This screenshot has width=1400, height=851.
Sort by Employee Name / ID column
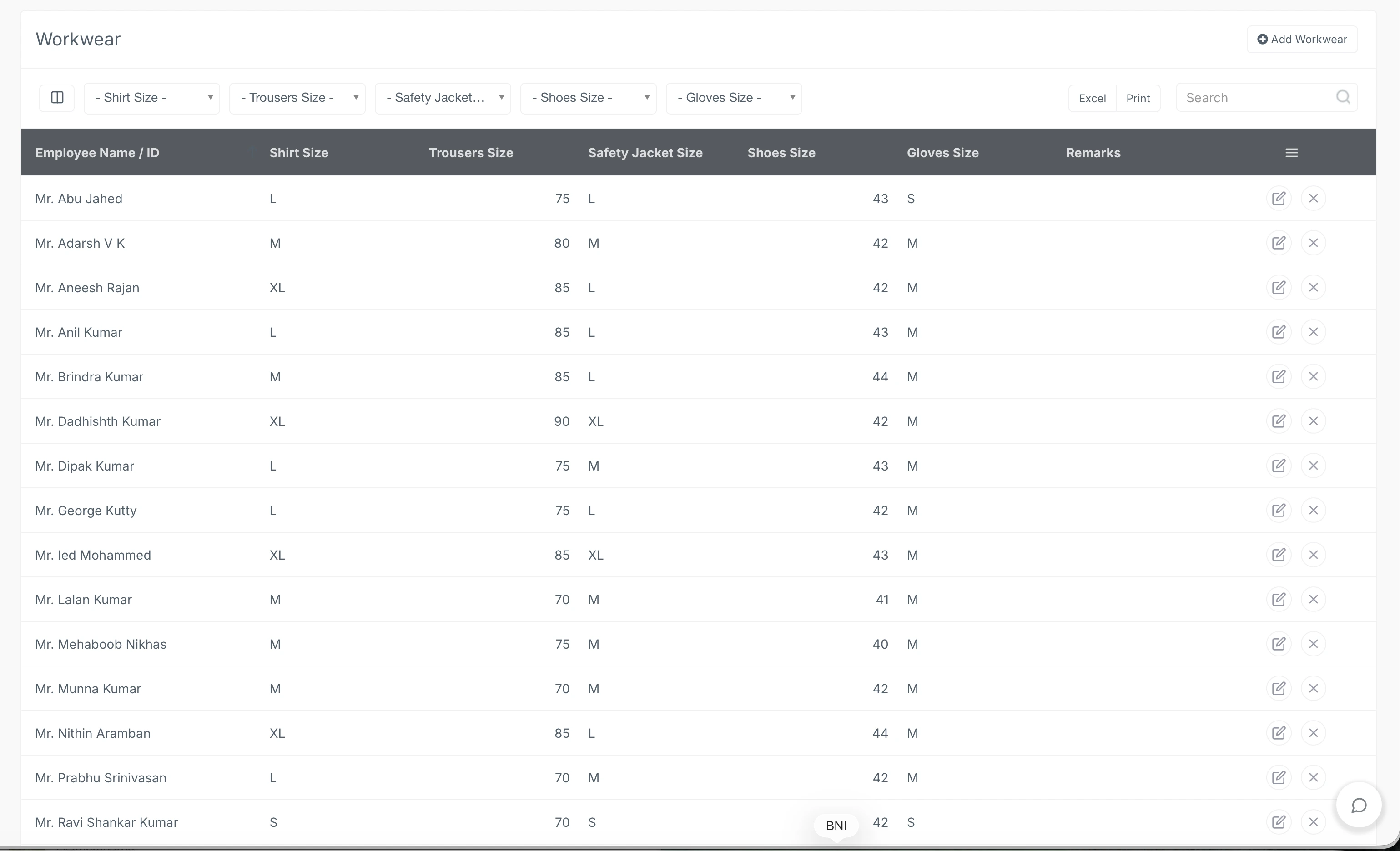point(97,153)
